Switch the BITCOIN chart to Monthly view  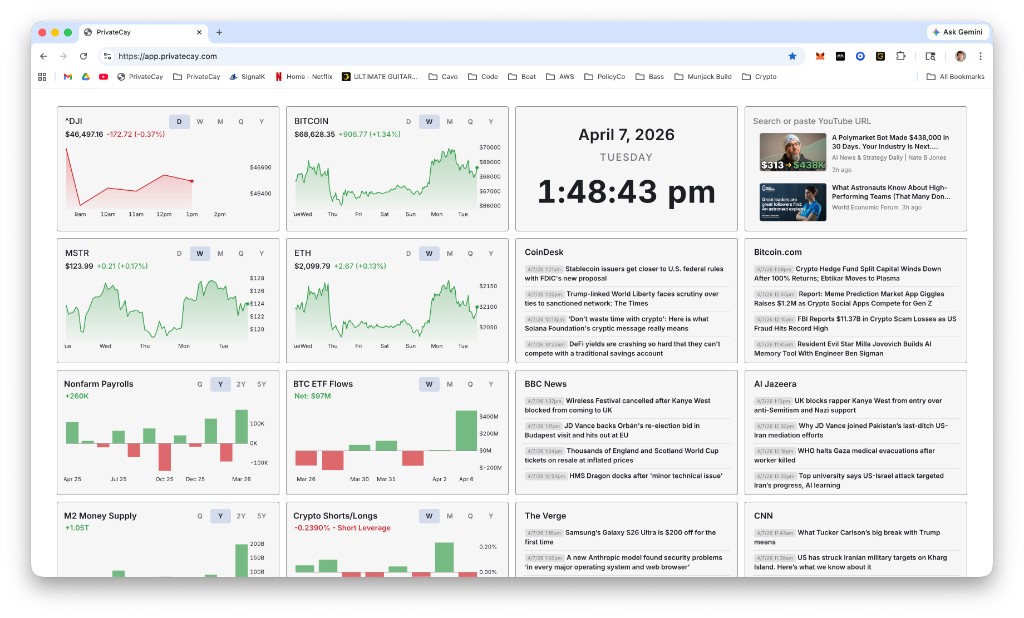pyautogui.click(x=448, y=121)
